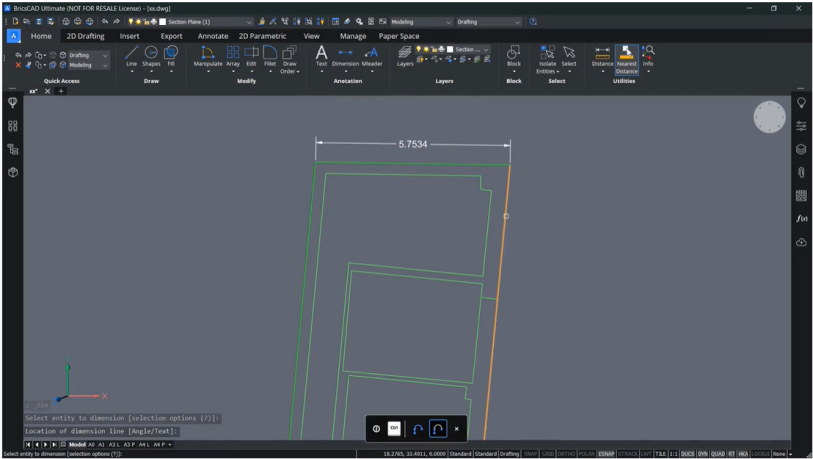Open the Shapes tool
This screenshot has width=813, height=459.
coord(151,56)
